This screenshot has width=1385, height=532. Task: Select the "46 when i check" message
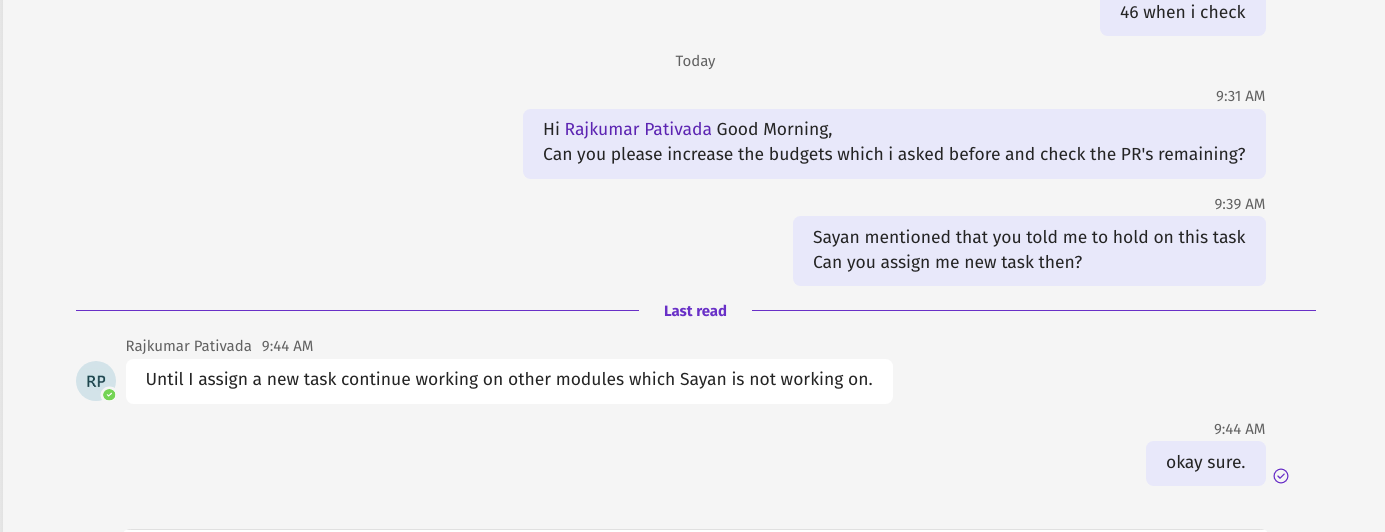click(x=1182, y=13)
